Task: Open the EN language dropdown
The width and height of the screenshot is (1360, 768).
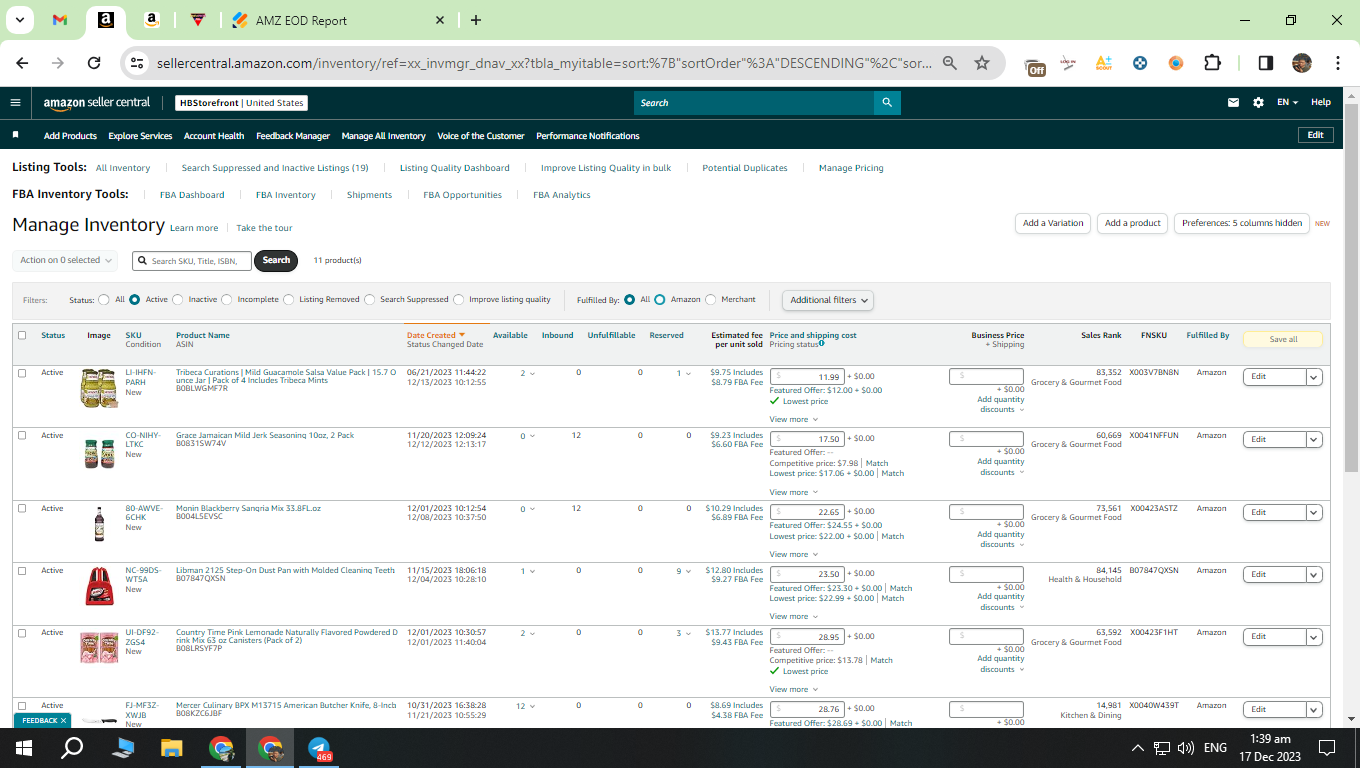Action: pyautogui.click(x=1288, y=102)
